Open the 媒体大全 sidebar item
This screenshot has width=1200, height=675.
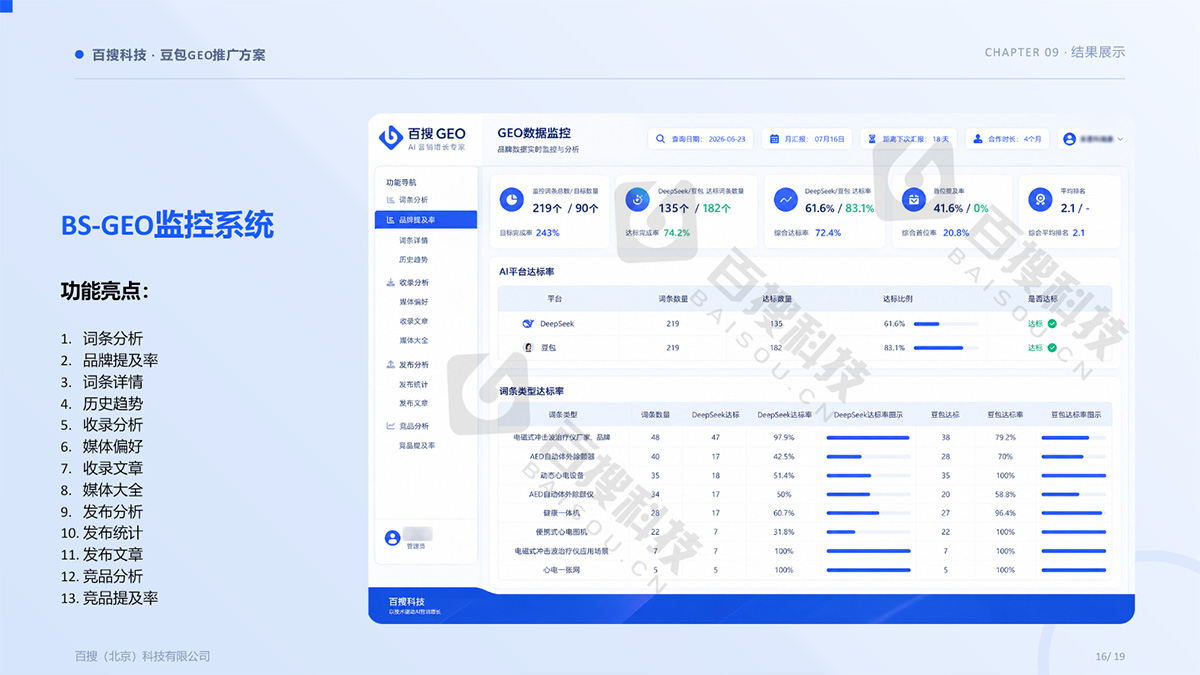(413, 341)
